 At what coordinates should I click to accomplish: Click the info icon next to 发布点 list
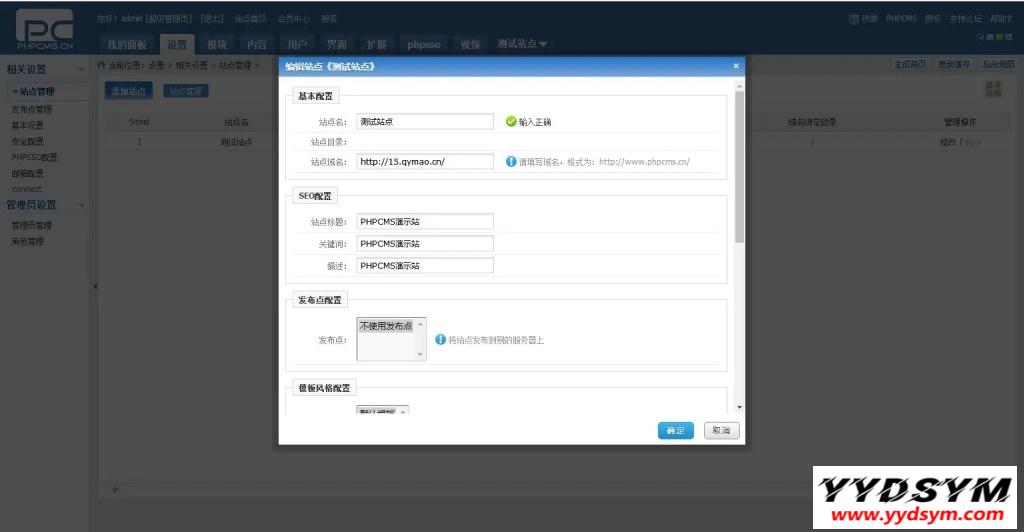coord(440,340)
